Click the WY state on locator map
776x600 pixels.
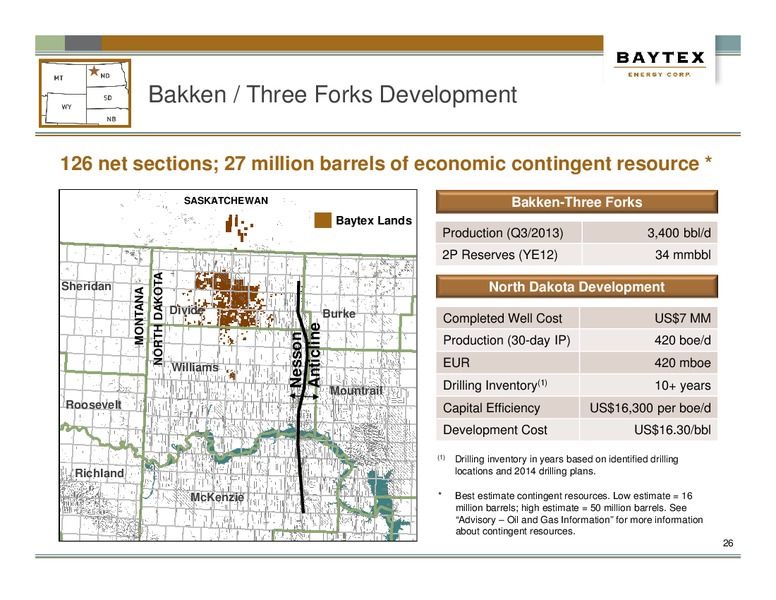[66, 107]
